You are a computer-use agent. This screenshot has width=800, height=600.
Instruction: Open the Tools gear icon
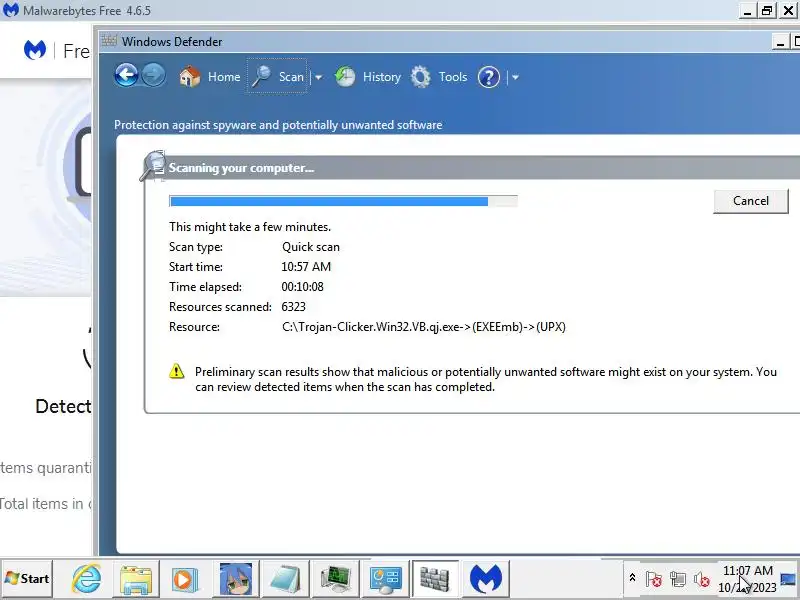(421, 77)
